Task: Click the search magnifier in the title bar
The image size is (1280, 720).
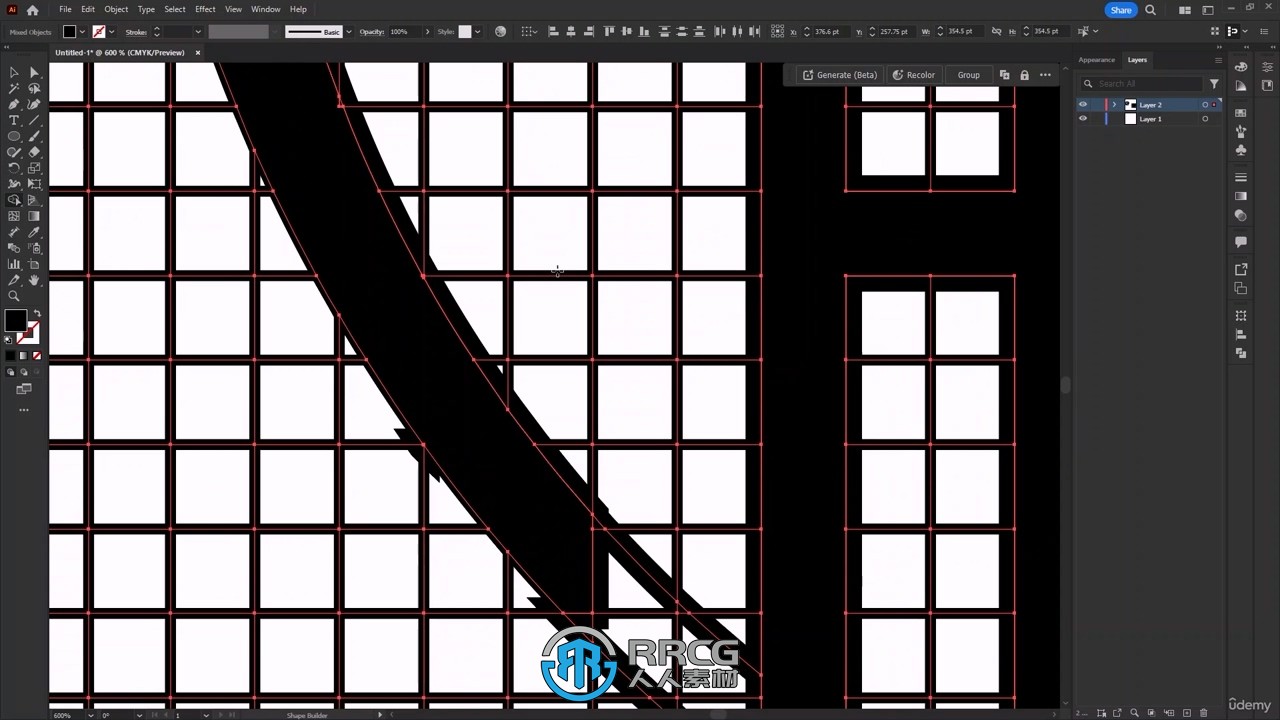Action: coord(1150,10)
